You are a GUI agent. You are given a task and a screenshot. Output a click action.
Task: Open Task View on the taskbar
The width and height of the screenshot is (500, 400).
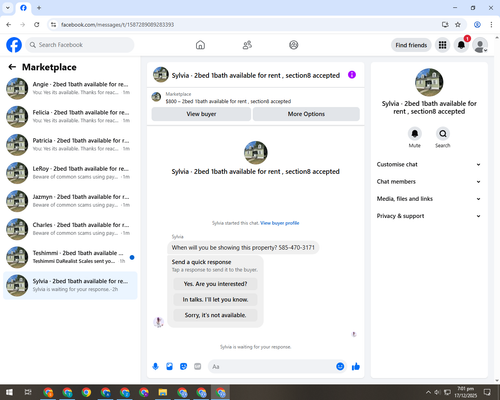pos(28,392)
